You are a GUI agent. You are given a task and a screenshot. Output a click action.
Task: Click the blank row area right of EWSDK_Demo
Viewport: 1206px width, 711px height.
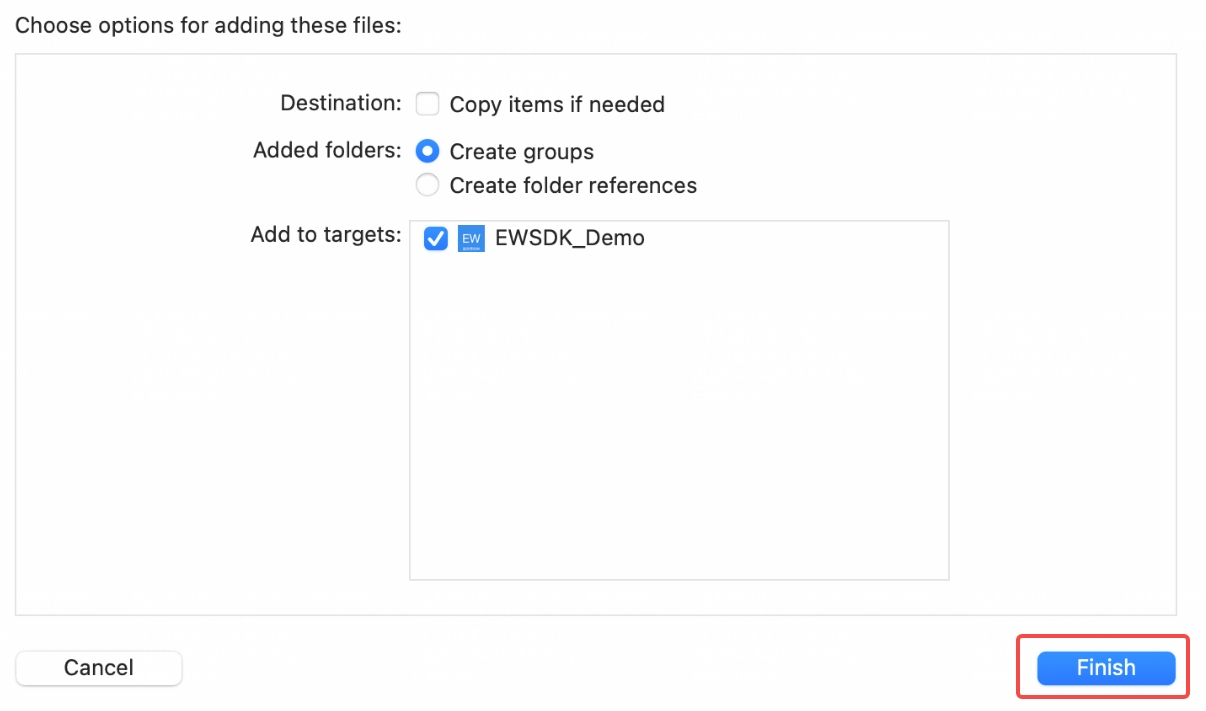point(795,238)
